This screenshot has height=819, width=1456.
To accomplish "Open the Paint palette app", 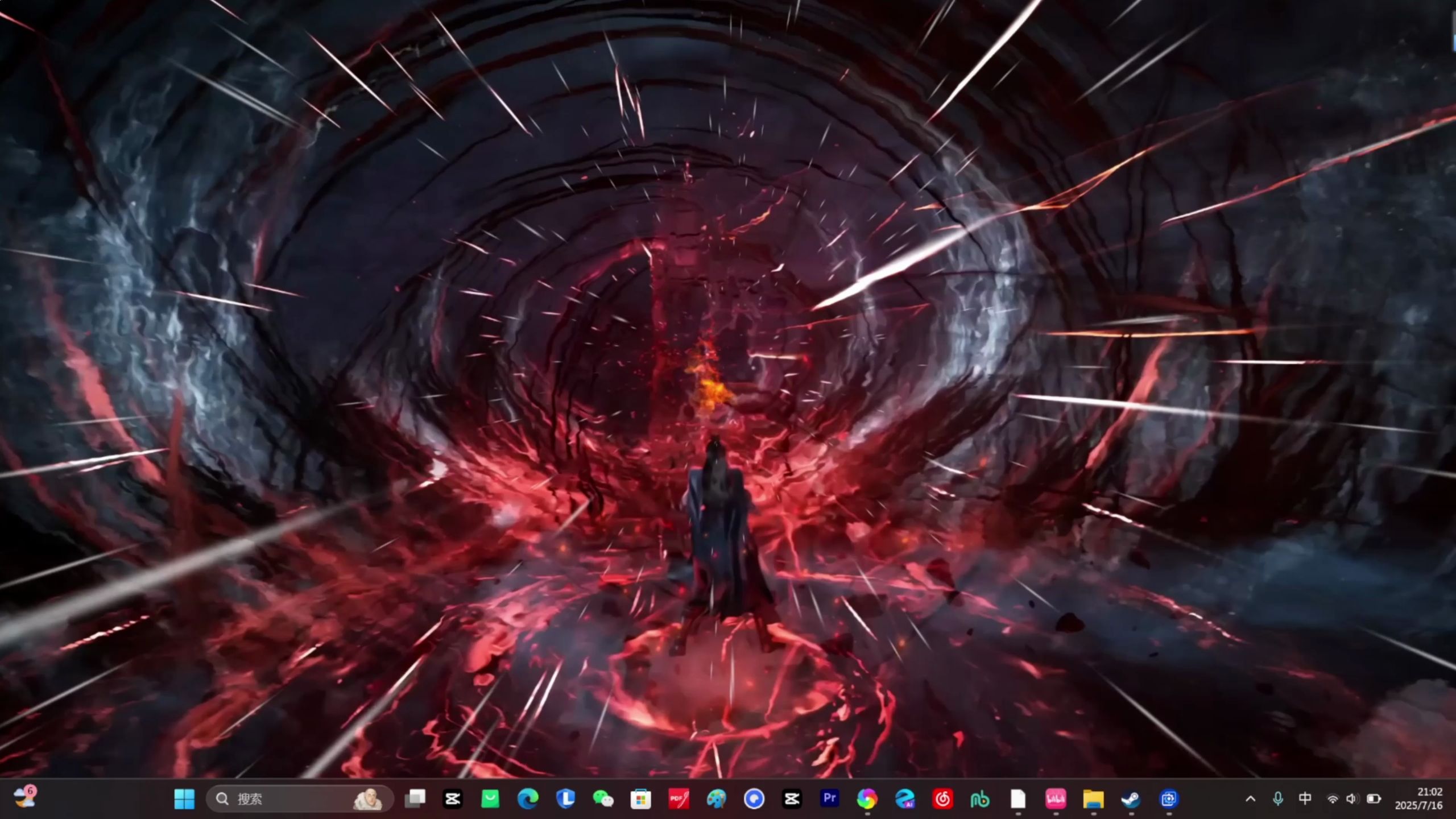I will pyautogui.click(x=716, y=799).
